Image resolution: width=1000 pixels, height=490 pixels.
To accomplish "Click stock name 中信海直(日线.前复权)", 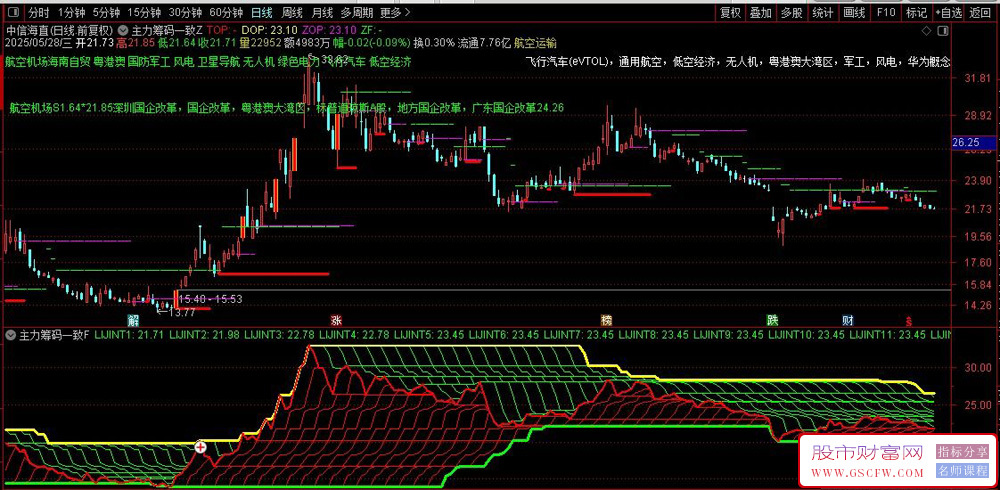I will [59, 30].
